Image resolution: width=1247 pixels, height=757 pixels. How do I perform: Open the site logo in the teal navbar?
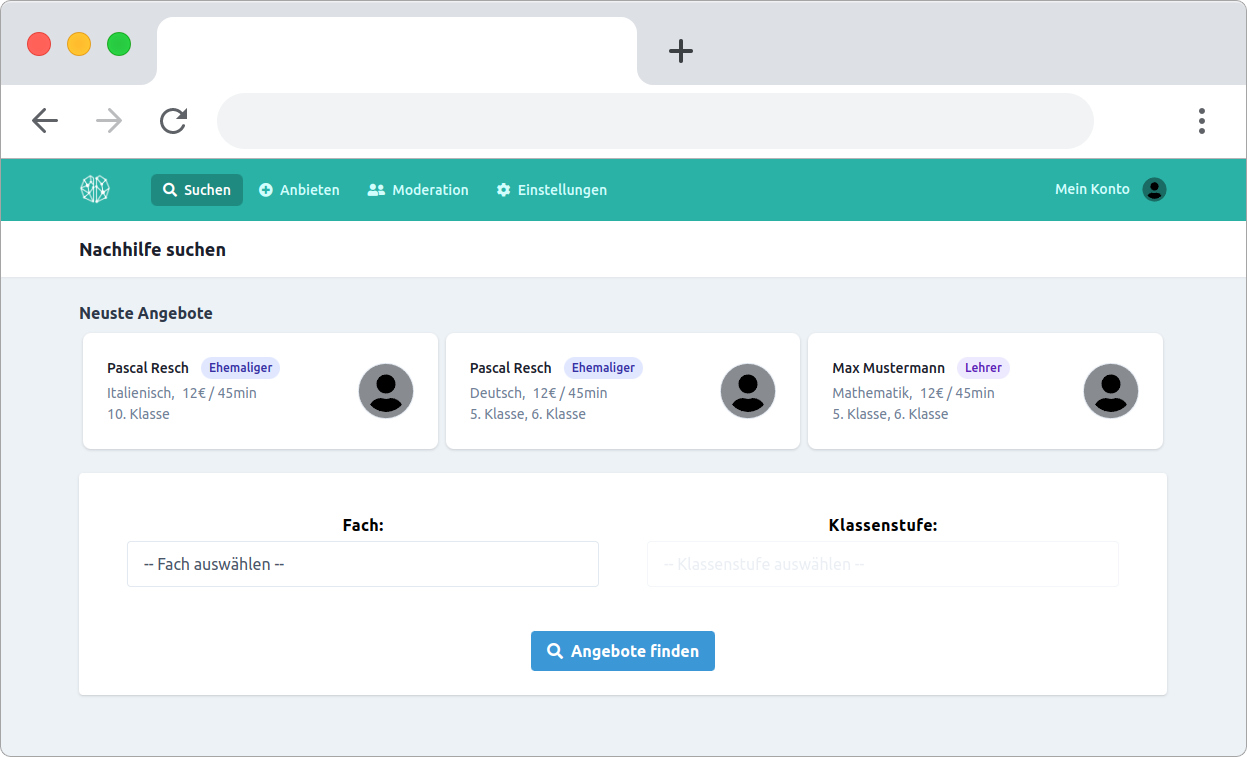[x=95, y=188]
